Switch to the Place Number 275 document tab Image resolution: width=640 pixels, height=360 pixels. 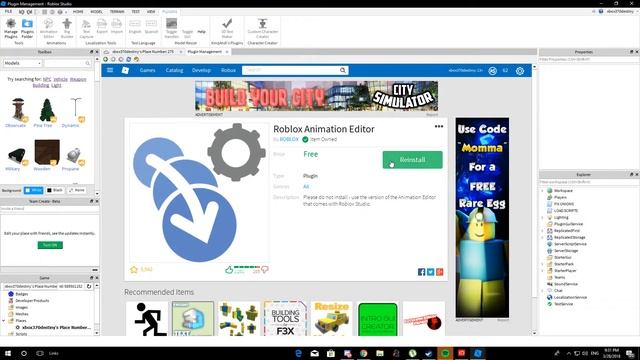[143, 52]
